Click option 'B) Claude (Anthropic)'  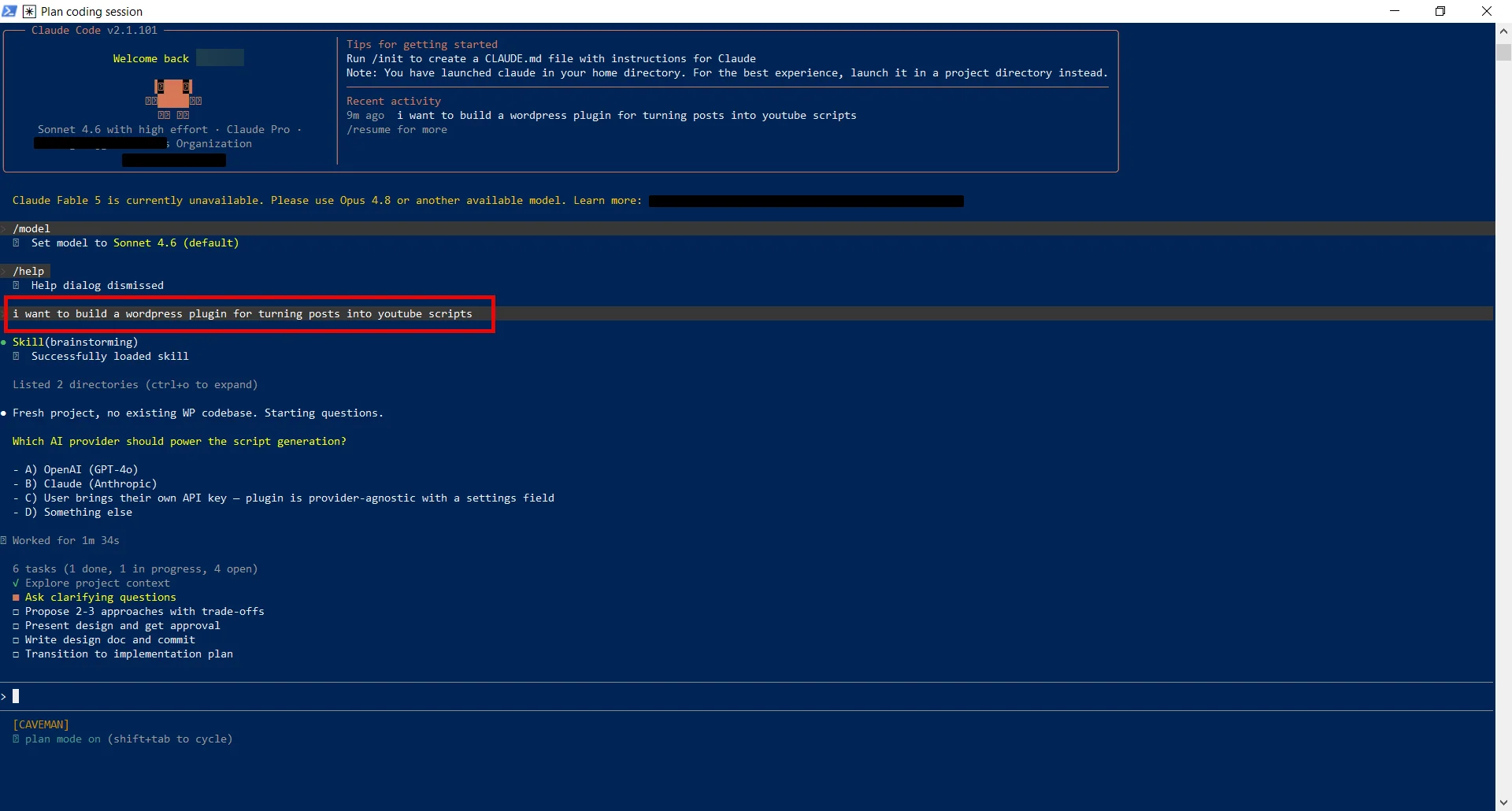pos(85,484)
